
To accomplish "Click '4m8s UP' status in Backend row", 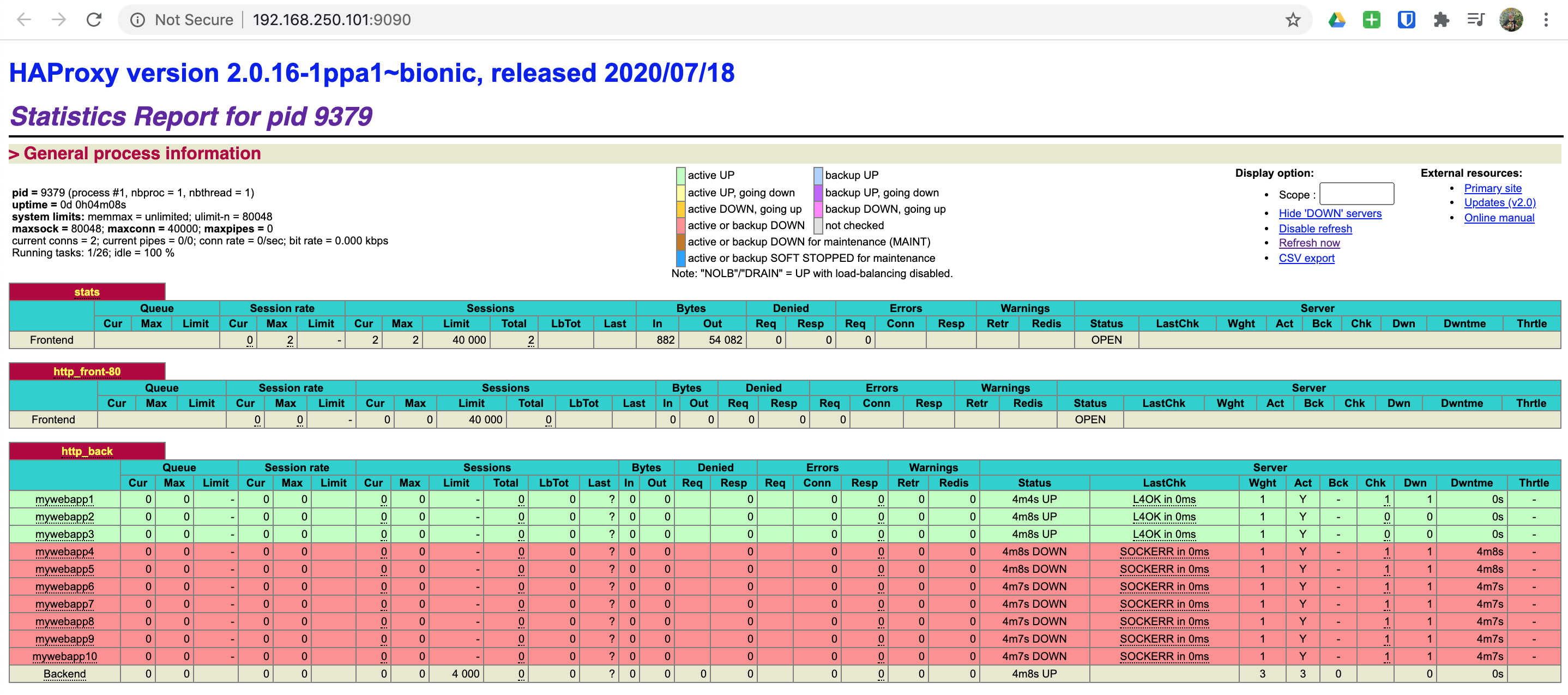I will (1034, 674).
